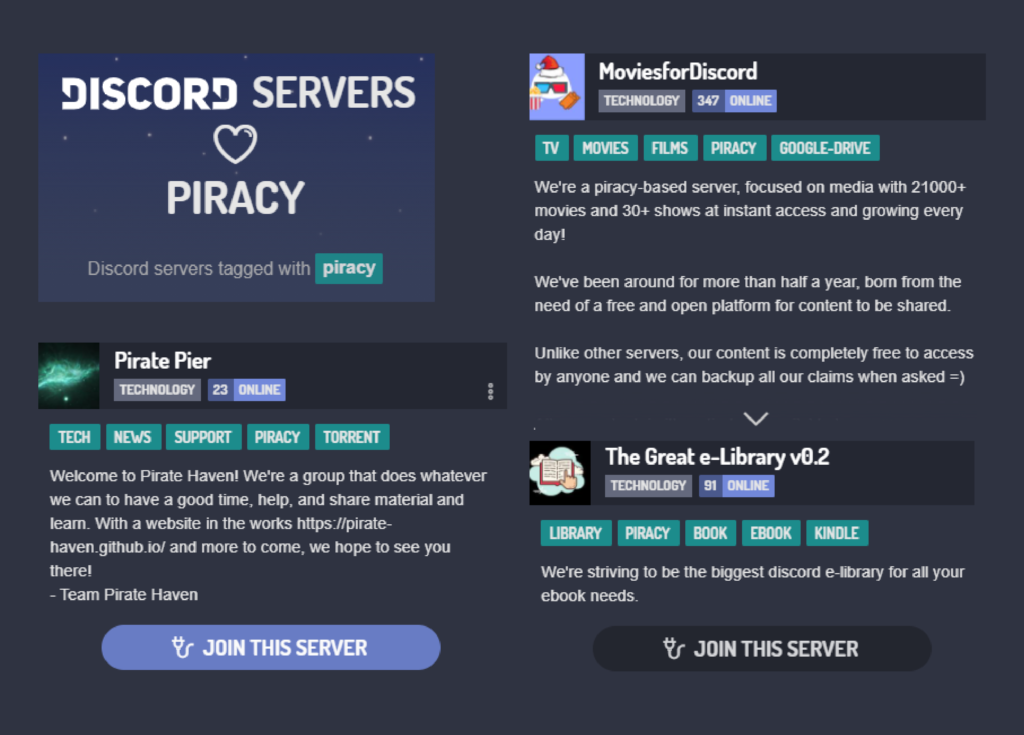1024x735 pixels.
Task: Filter by the TECH tag
Action: 75,437
